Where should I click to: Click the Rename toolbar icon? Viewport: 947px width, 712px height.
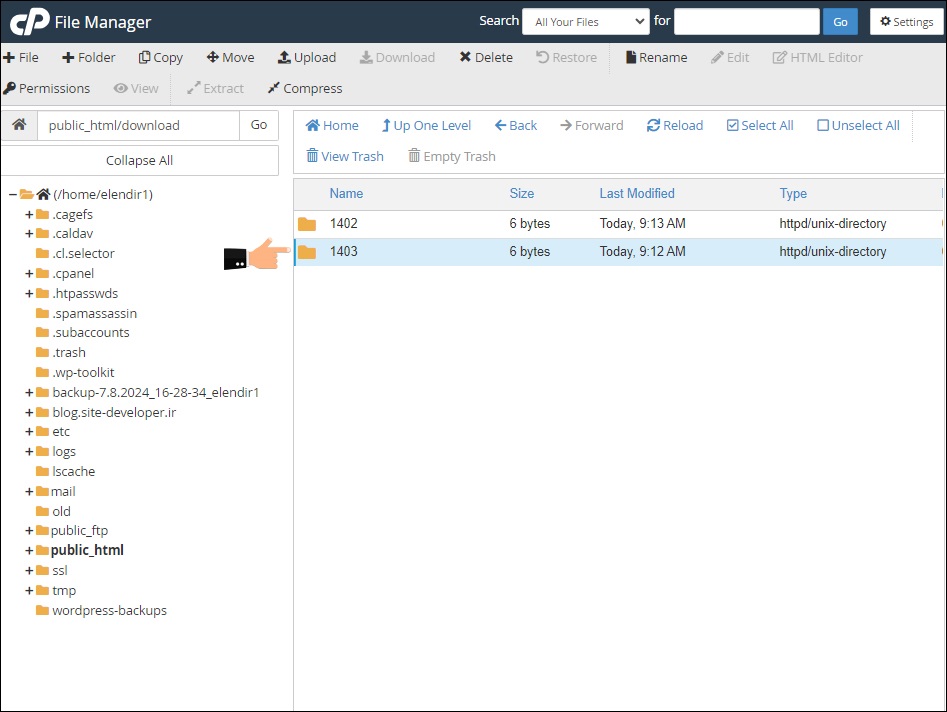tap(631, 58)
